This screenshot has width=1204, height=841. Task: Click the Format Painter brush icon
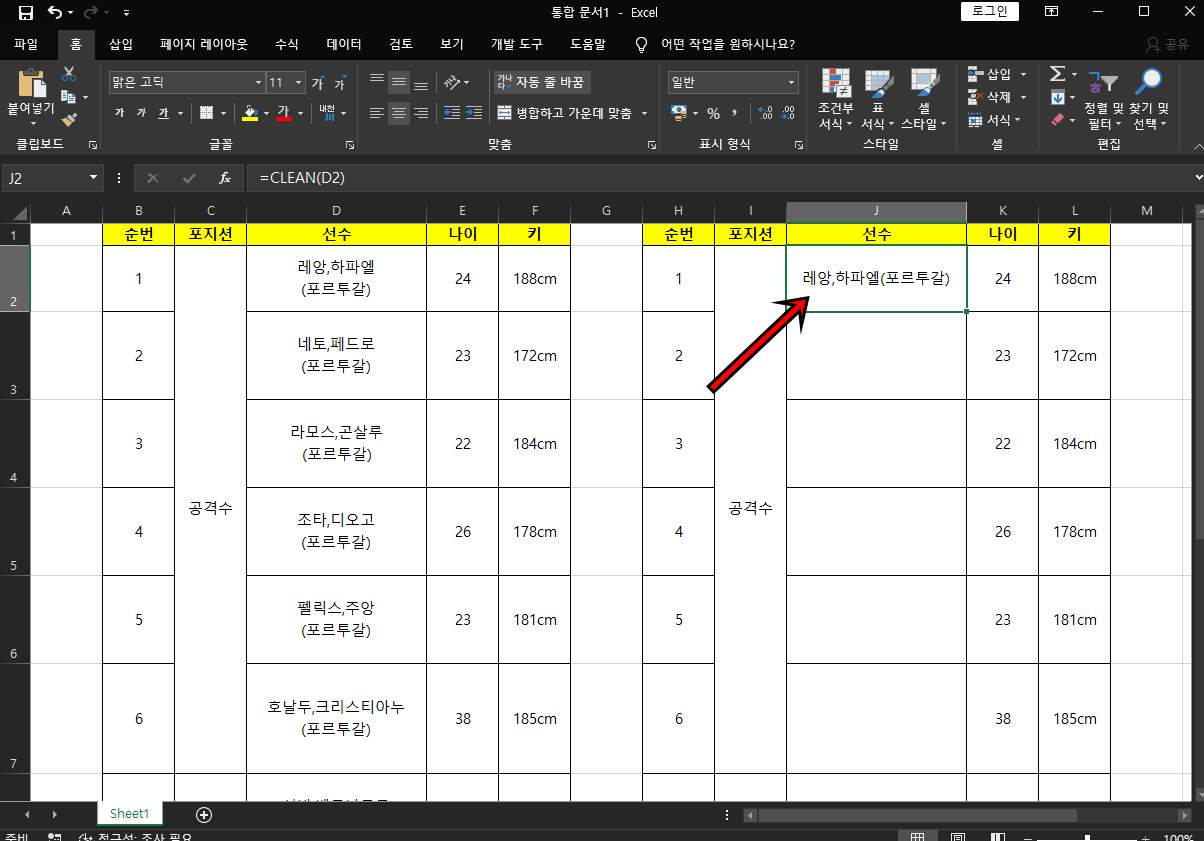tap(69, 120)
